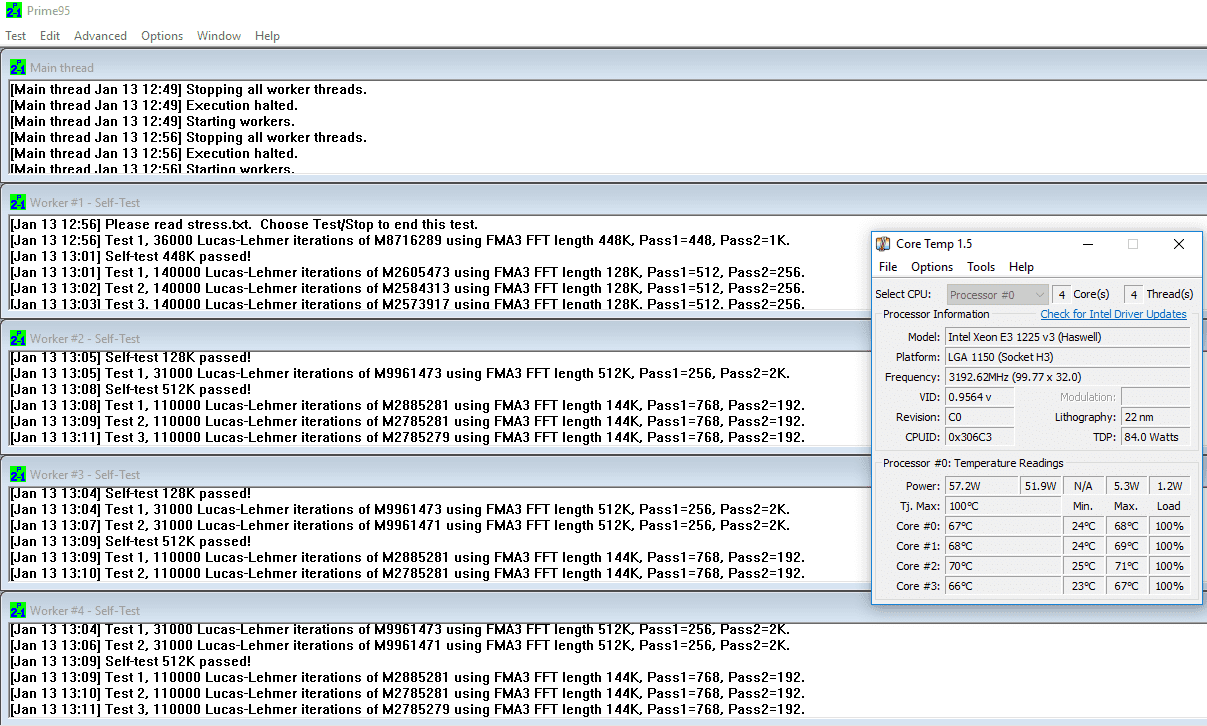Click the Core #2 current temperature '70°C'
This screenshot has width=1207, height=726.
(1003, 566)
